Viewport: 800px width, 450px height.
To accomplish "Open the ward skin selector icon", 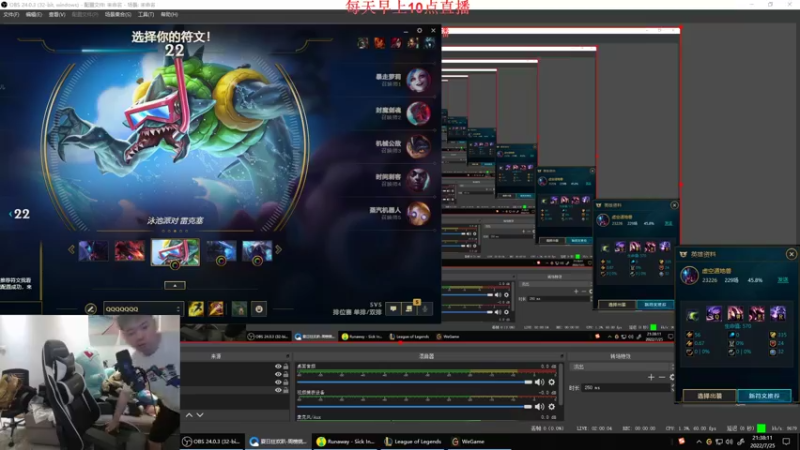I will [239, 309].
